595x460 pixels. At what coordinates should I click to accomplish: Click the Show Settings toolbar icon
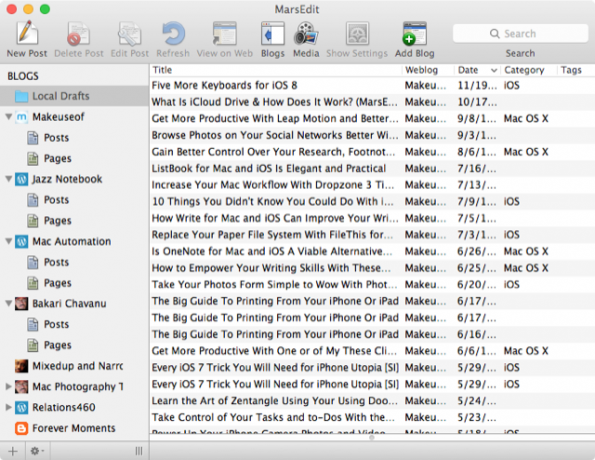click(x=357, y=33)
